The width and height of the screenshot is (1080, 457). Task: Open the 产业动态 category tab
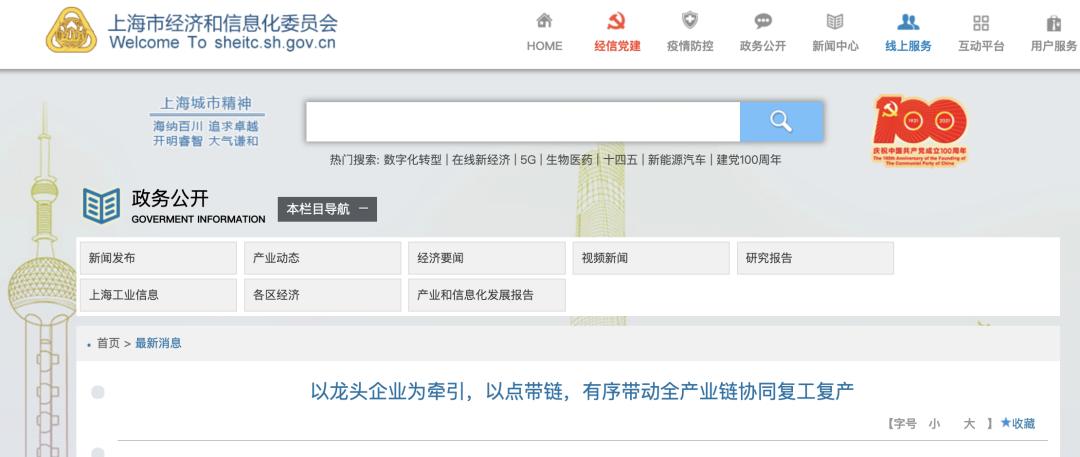[322, 258]
